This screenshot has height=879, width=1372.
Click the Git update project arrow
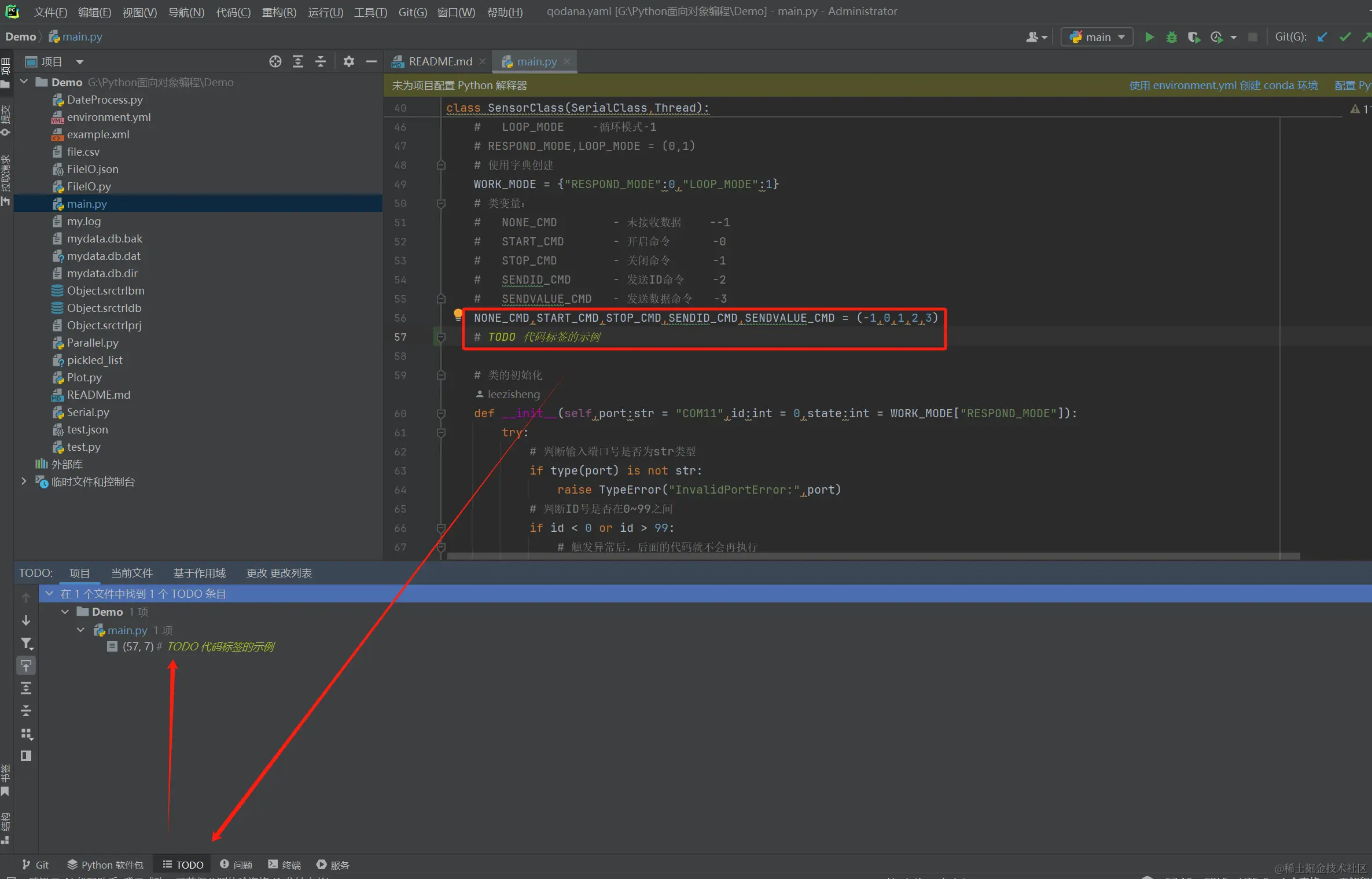[1322, 37]
